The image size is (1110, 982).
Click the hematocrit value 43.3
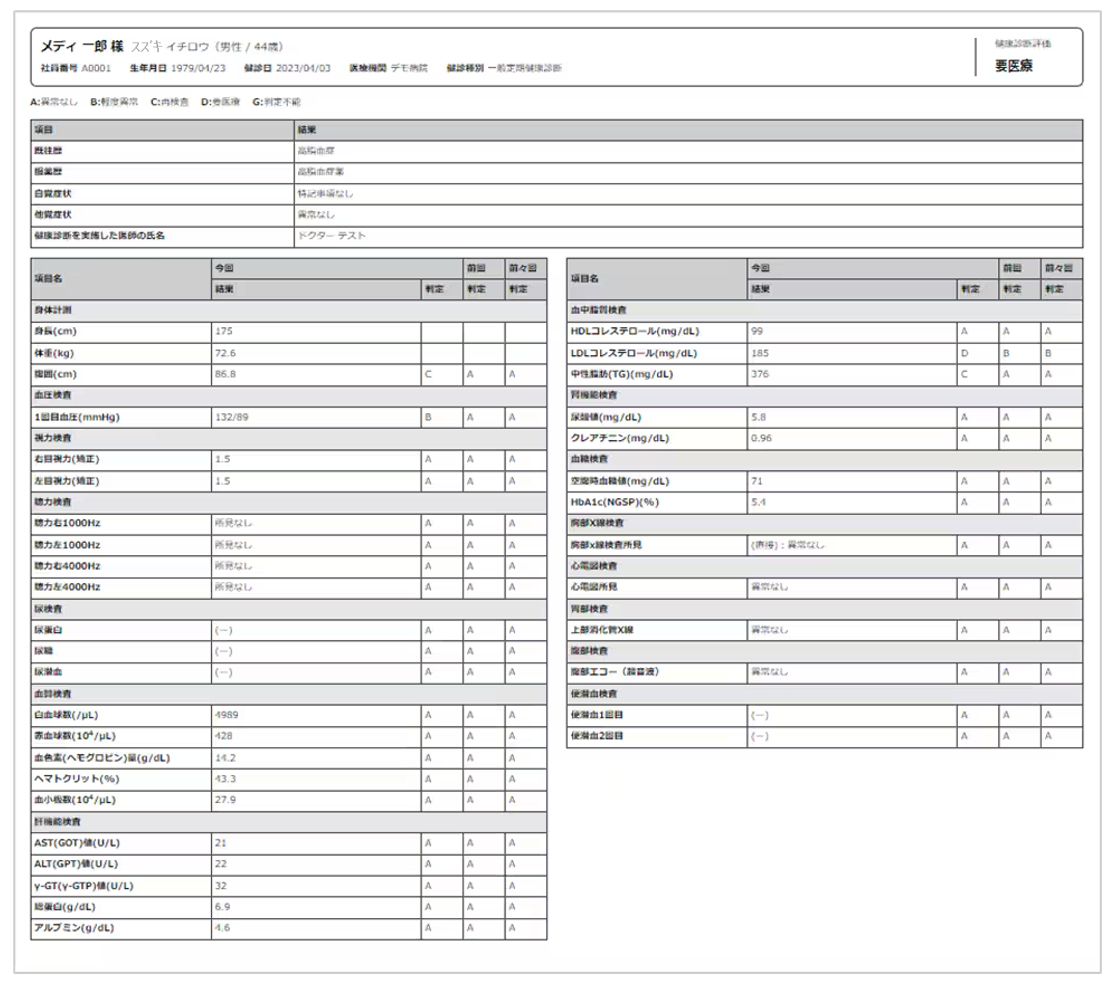point(225,779)
